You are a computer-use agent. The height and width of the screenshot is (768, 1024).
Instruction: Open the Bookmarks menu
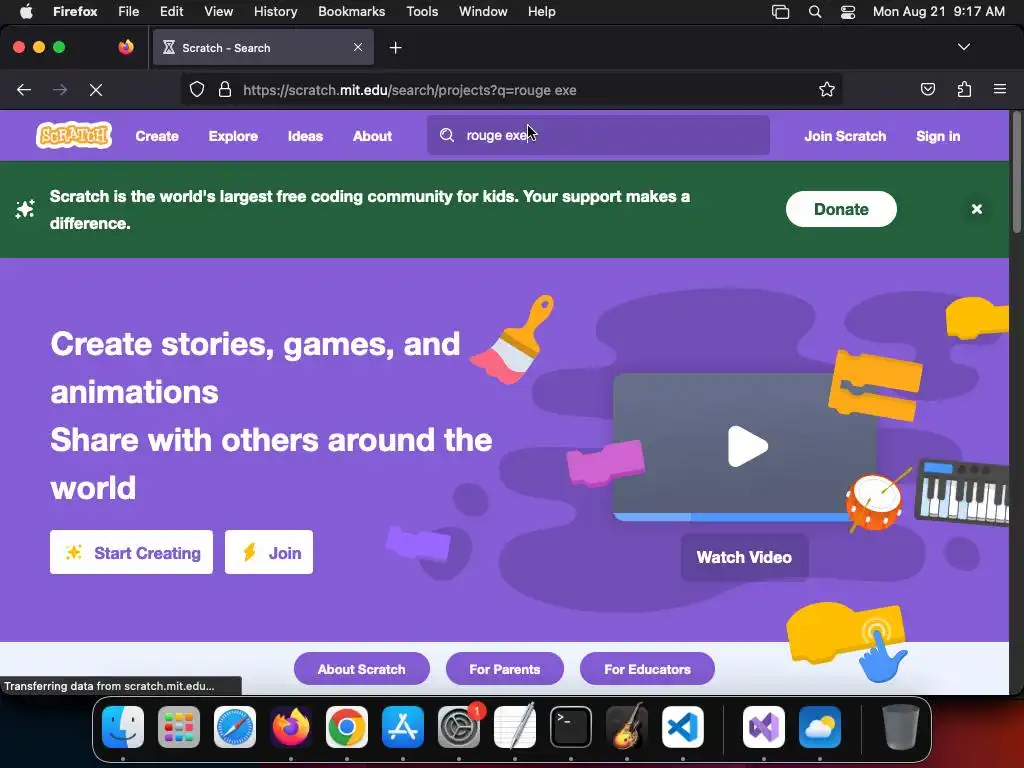(351, 12)
